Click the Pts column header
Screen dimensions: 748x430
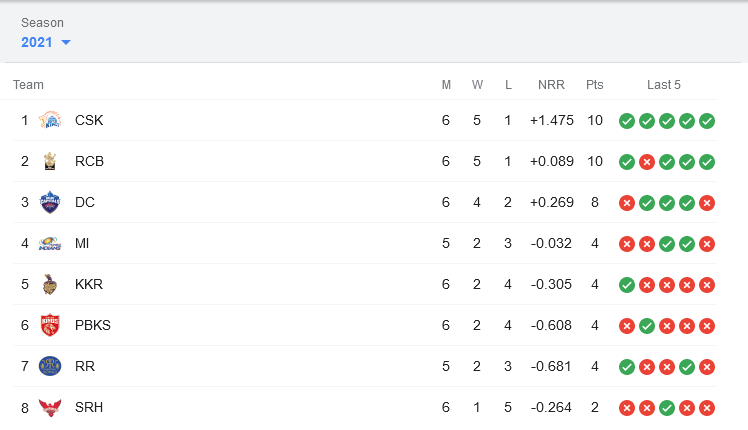tap(595, 85)
